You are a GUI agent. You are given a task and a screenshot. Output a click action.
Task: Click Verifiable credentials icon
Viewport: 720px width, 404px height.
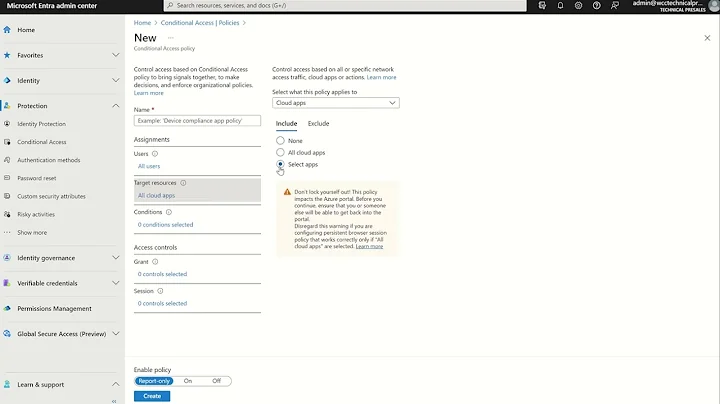coord(7,283)
